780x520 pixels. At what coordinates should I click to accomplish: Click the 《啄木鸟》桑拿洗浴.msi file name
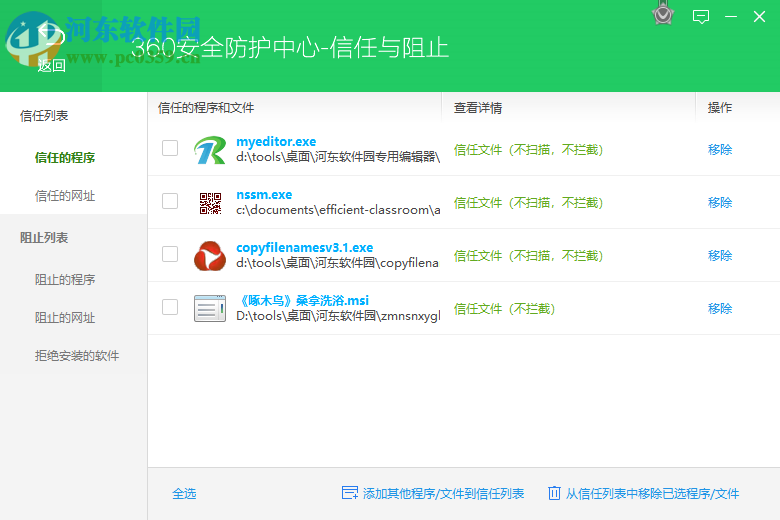pos(303,301)
